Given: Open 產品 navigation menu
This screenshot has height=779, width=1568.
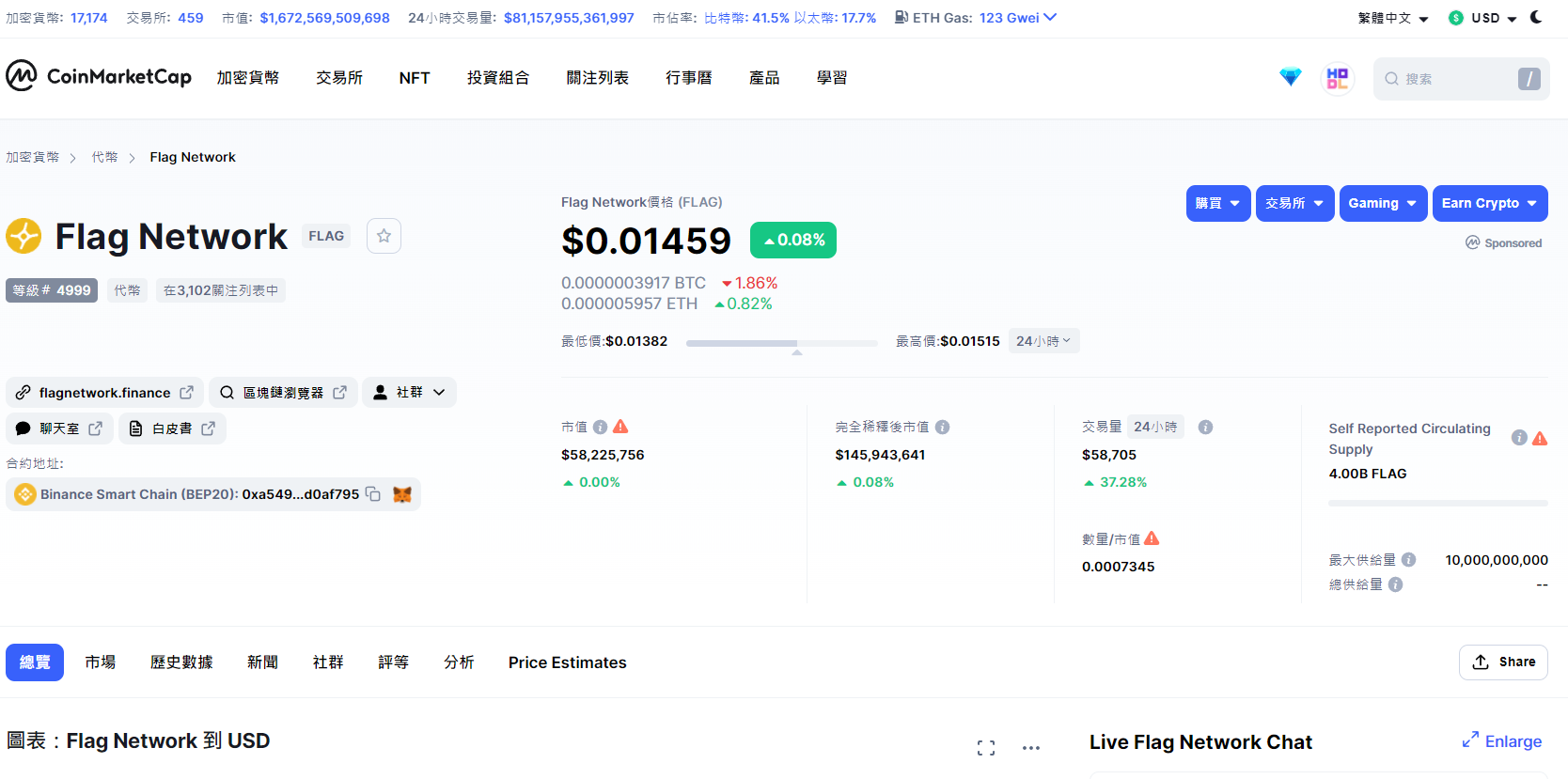Looking at the screenshot, I should tap(764, 78).
